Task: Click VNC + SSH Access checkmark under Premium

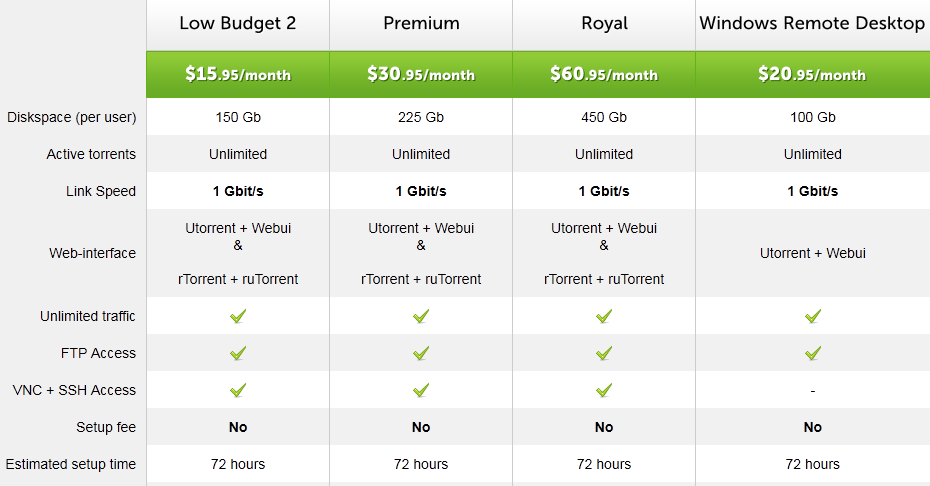Action: [x=421, y=390]
